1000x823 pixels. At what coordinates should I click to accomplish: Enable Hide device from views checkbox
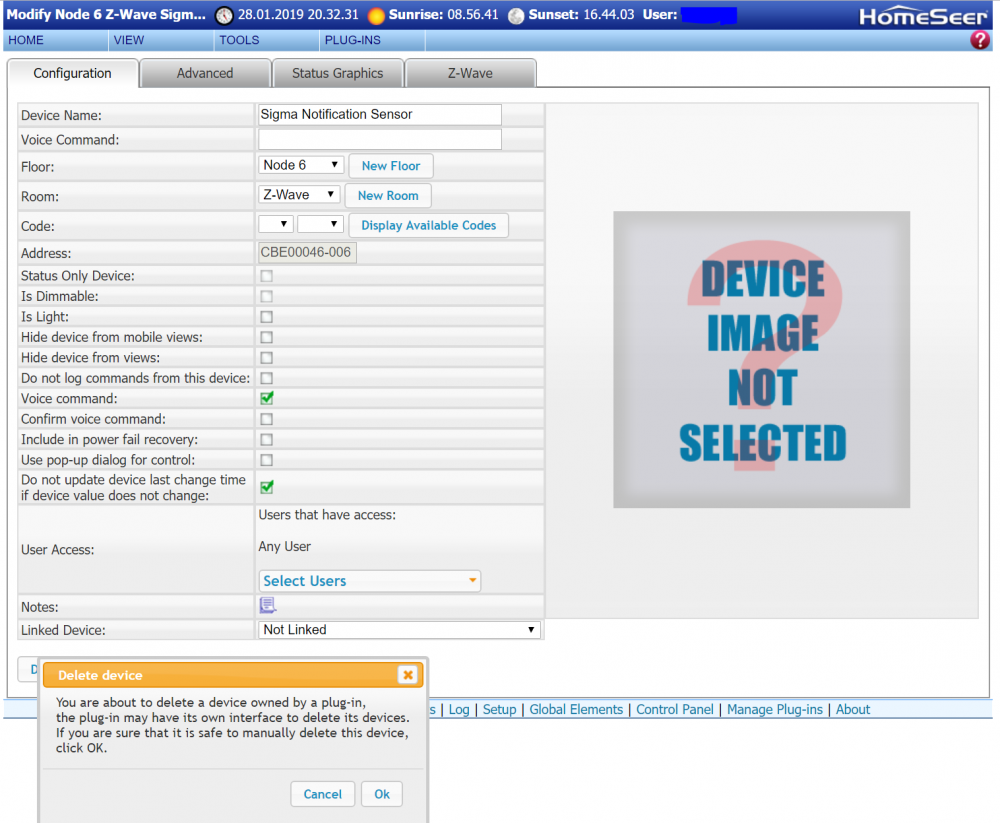point(267,357)
